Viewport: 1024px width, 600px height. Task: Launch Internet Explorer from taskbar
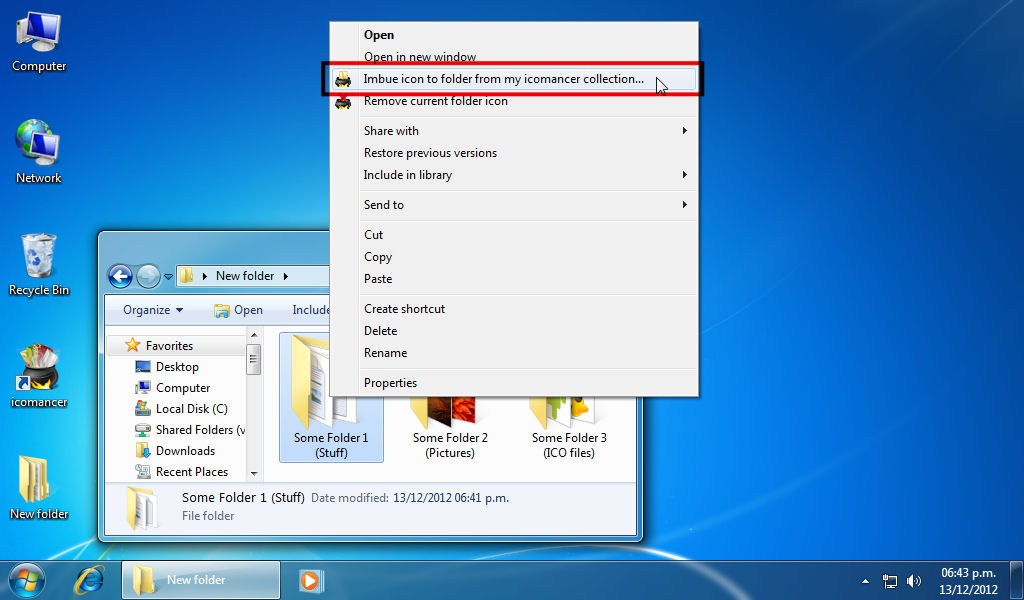[x=89, y=580]
